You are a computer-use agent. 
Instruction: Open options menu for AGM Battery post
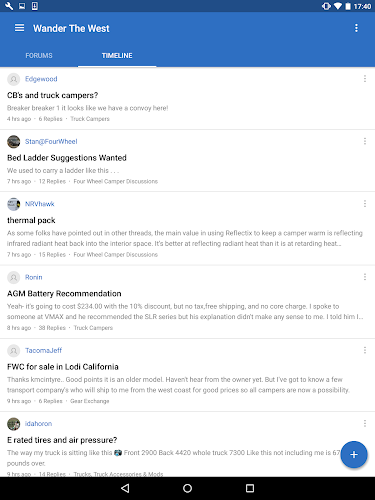(365, 277)
